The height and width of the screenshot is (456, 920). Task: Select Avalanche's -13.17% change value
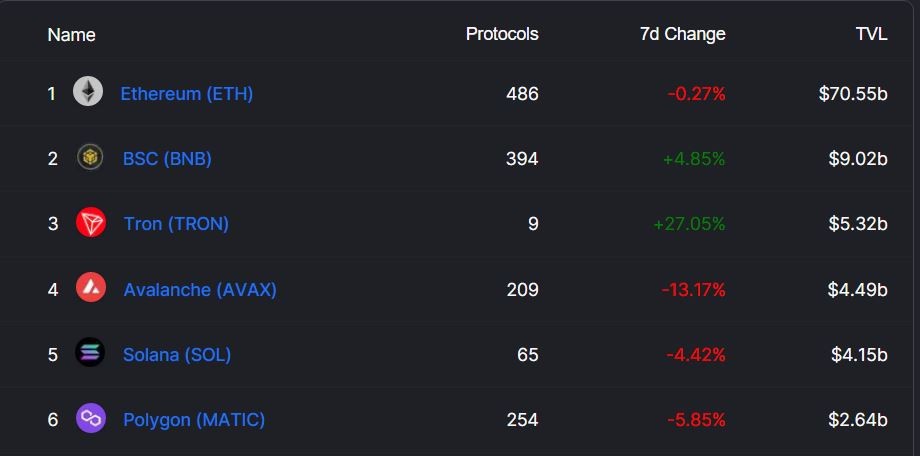tap(694, 290)
